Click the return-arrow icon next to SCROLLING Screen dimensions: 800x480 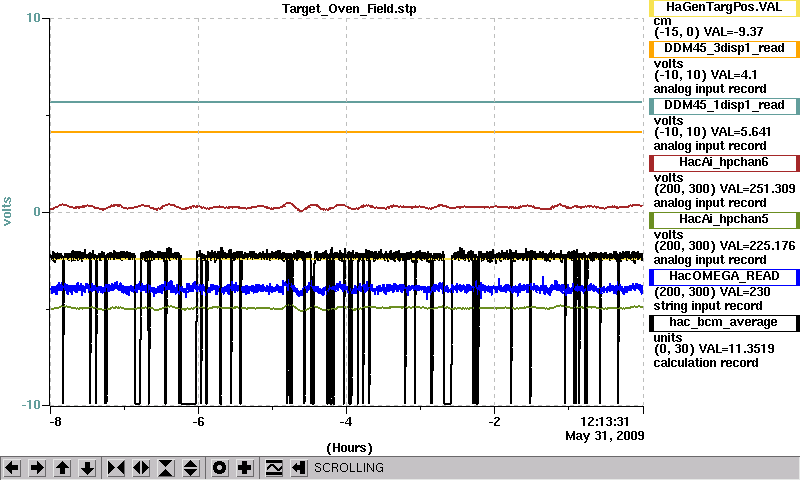[299, 468]
